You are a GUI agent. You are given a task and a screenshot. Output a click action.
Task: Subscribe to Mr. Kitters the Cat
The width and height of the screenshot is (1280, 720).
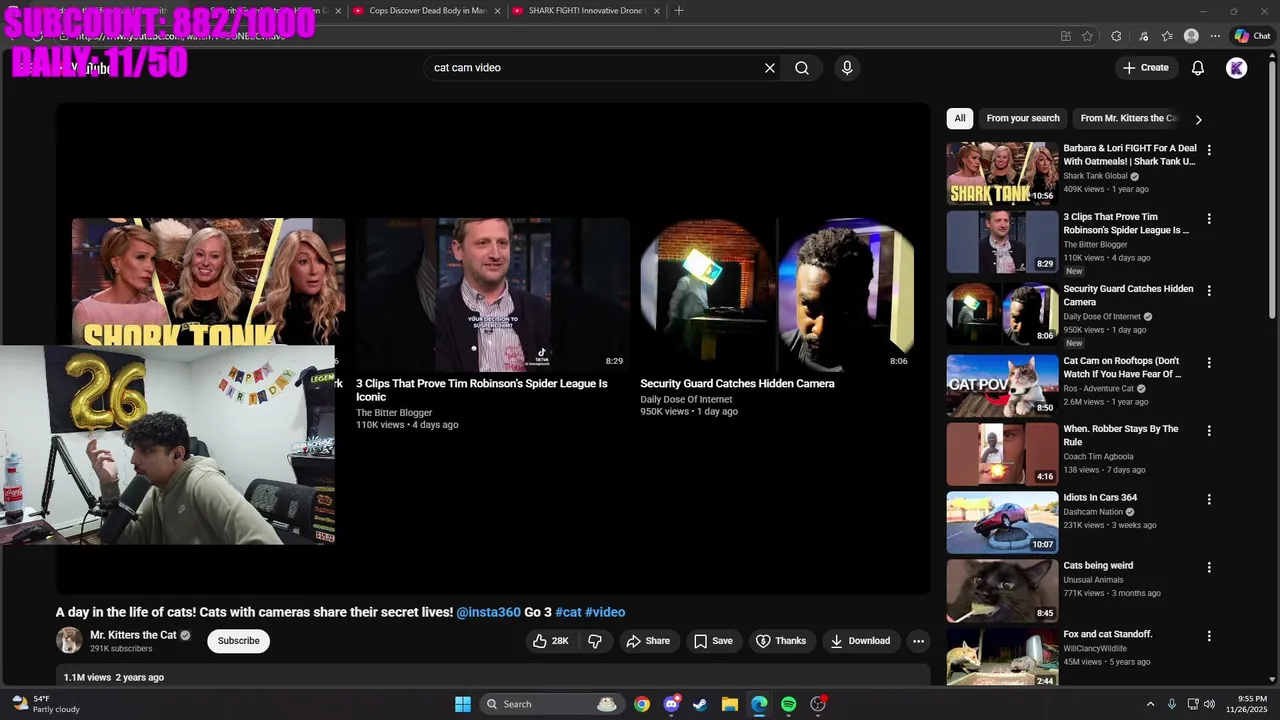pyautogui.click(x=238, y=641)
